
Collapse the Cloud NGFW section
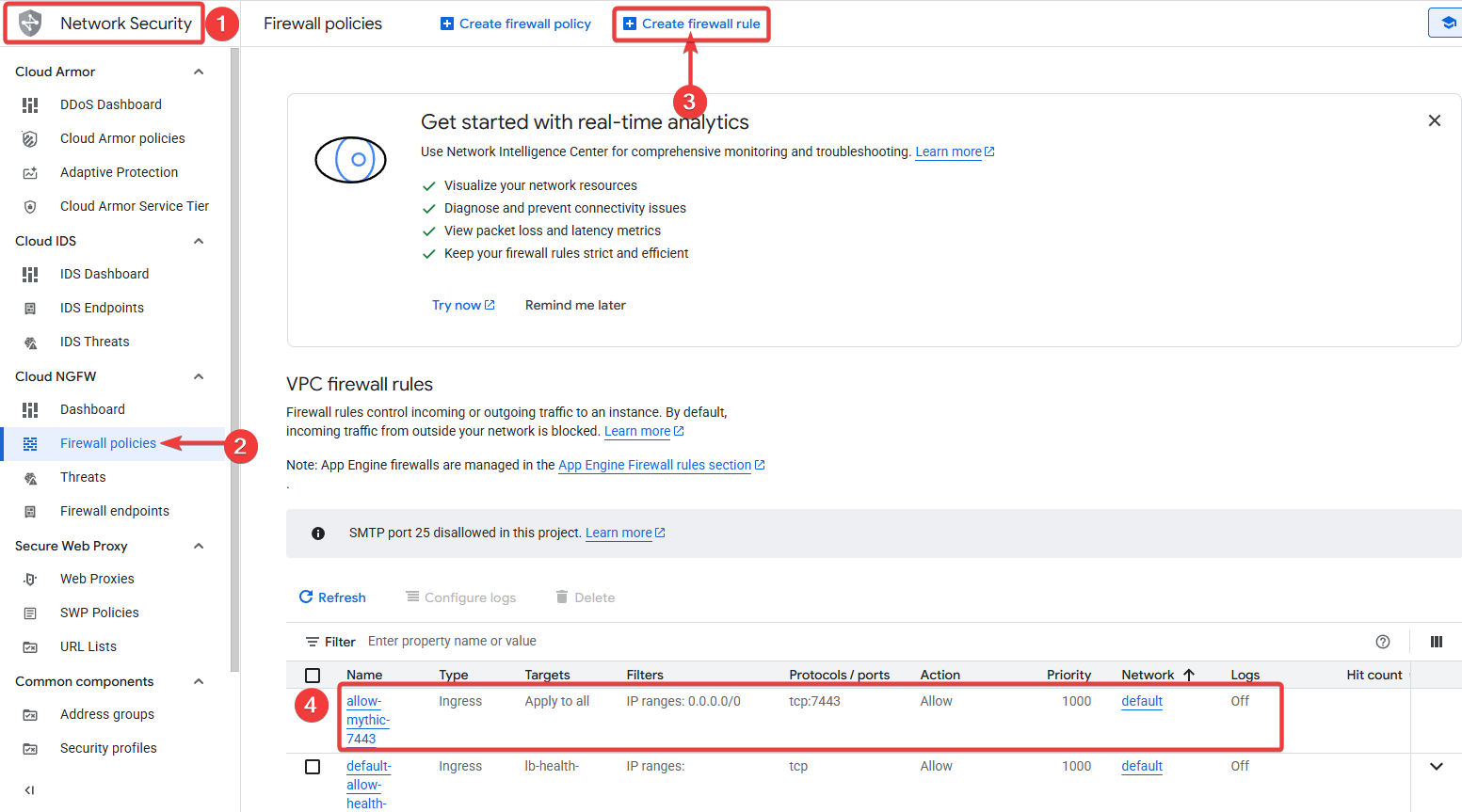[x=199, y=376]
